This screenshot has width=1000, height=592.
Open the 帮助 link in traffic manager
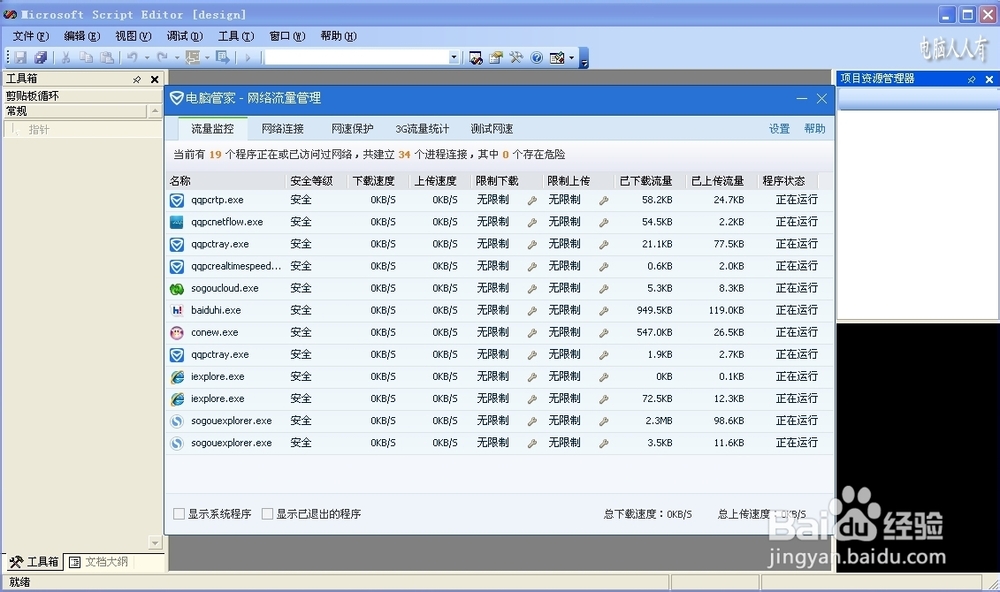click(814, 129)
